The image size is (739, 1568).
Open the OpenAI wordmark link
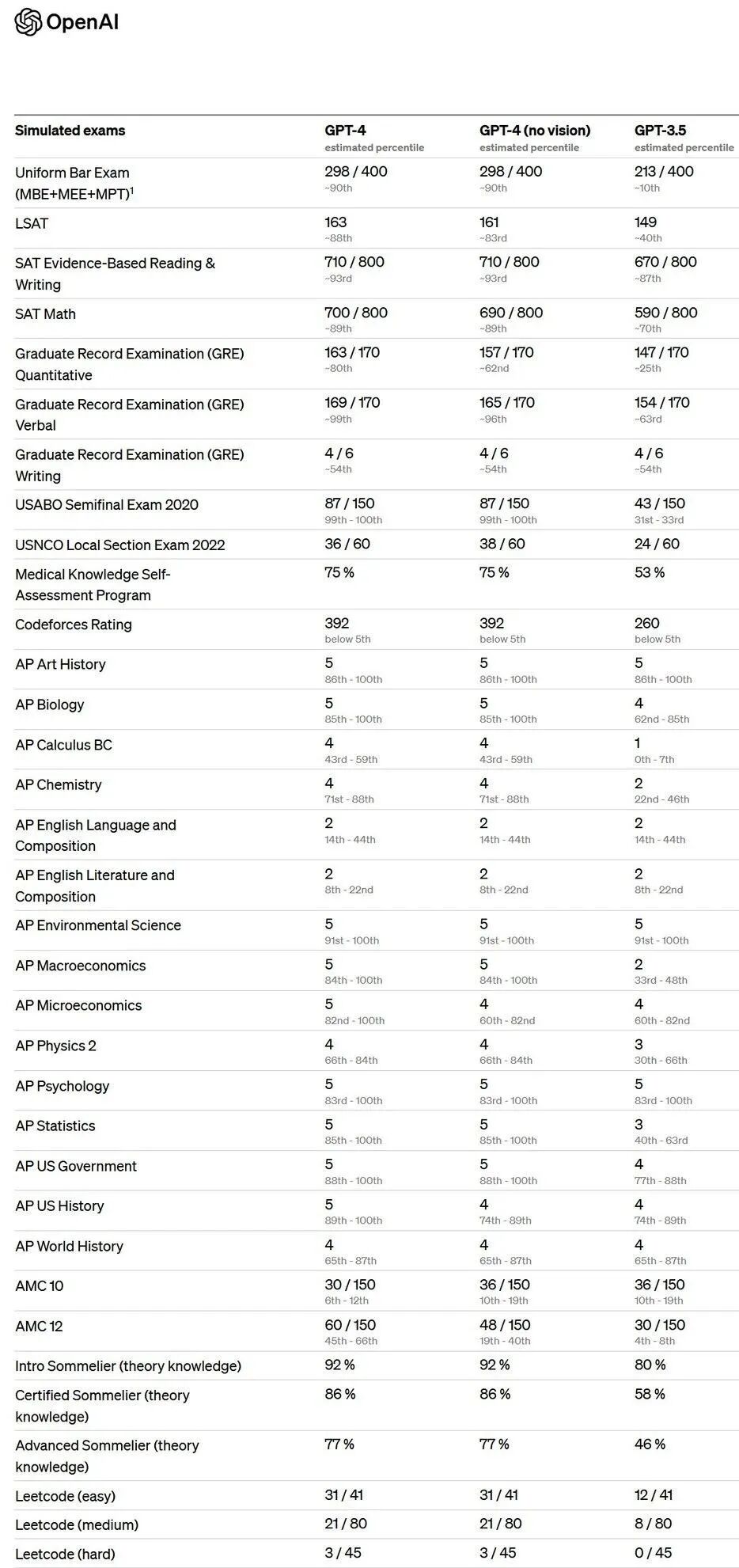coord(82,22)
